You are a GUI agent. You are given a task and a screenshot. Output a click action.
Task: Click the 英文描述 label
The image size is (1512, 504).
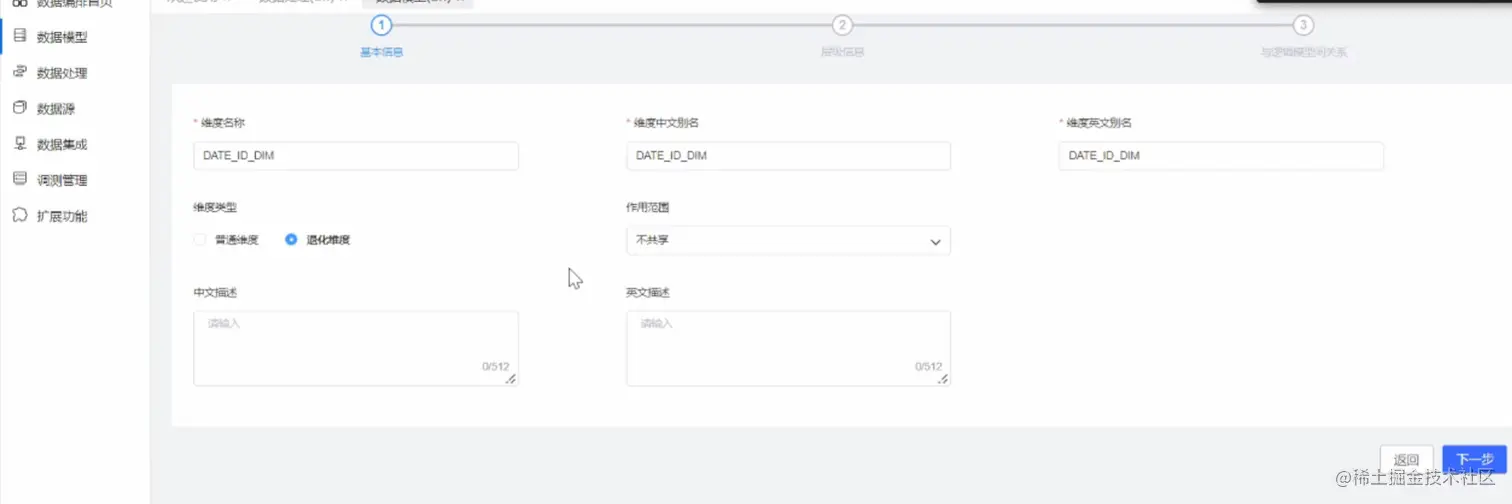click(647, 293)
